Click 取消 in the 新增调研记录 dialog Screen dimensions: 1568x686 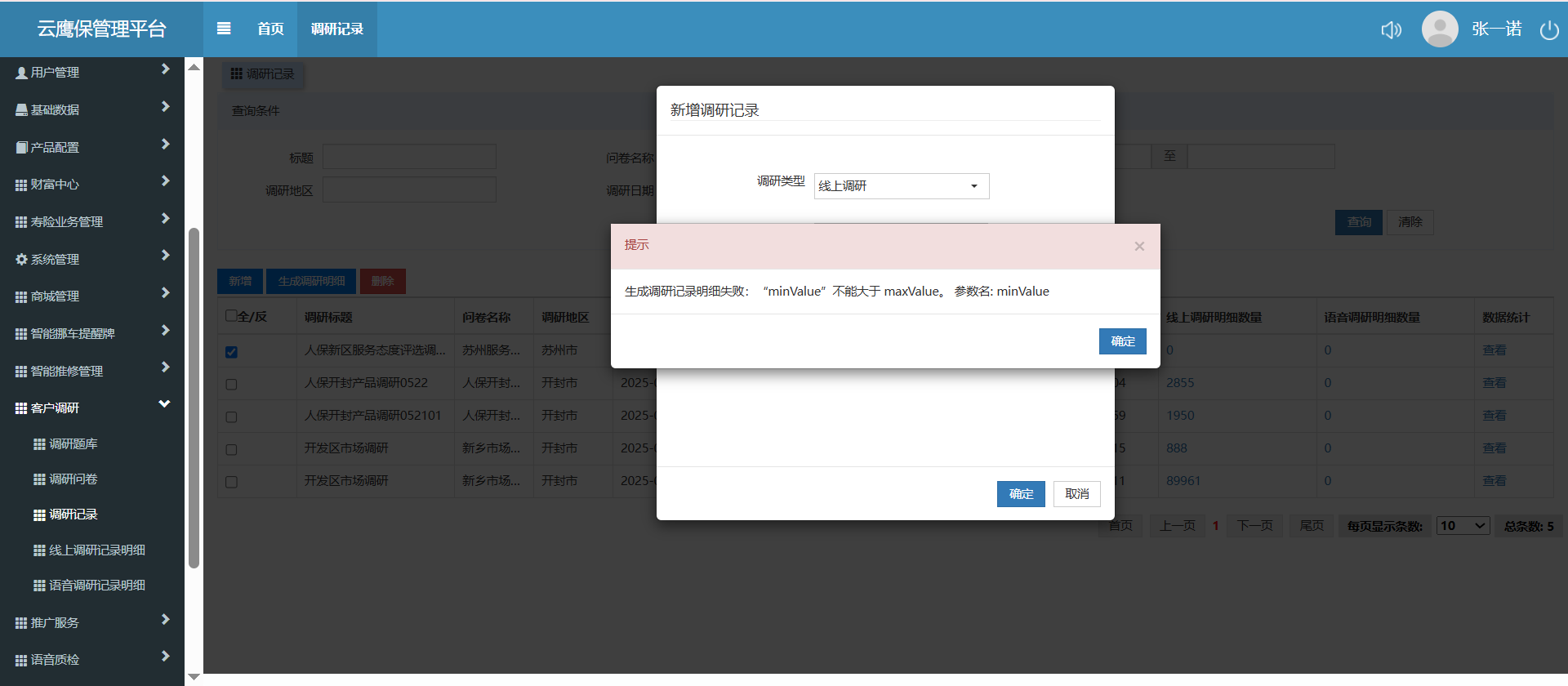pos(1077,494)
